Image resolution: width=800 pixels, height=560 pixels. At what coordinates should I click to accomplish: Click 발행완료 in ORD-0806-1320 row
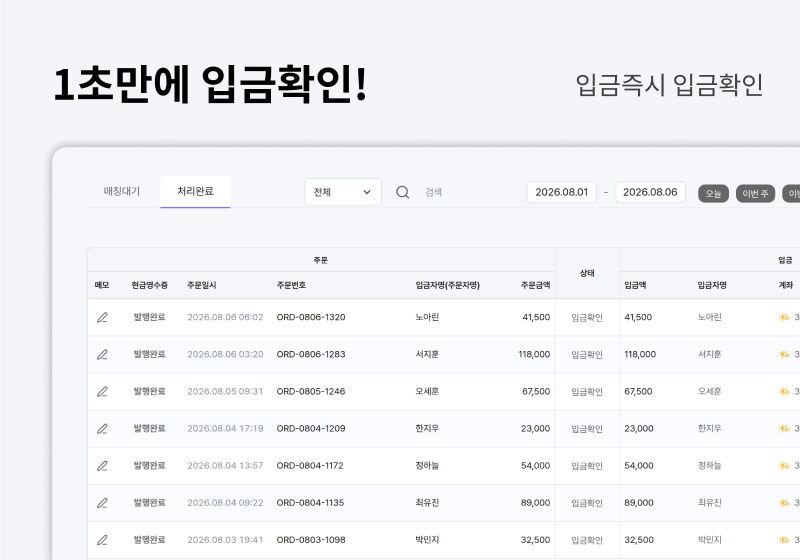click(149, 317)
